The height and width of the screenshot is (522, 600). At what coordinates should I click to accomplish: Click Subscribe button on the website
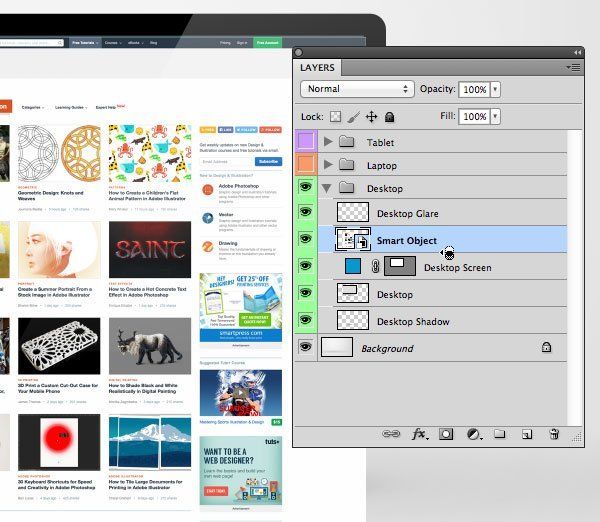(x=269, y=161)
